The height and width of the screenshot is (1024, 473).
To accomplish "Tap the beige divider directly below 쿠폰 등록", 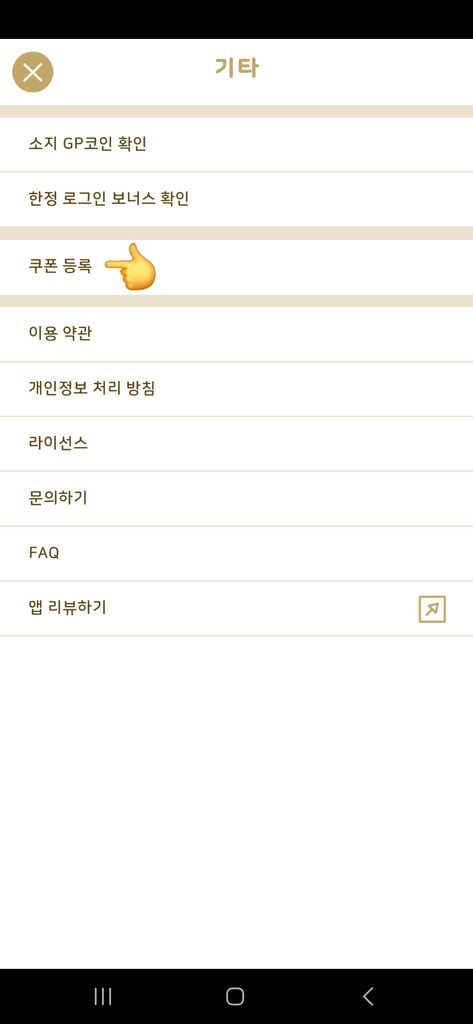I will click(x=236, y=301).
